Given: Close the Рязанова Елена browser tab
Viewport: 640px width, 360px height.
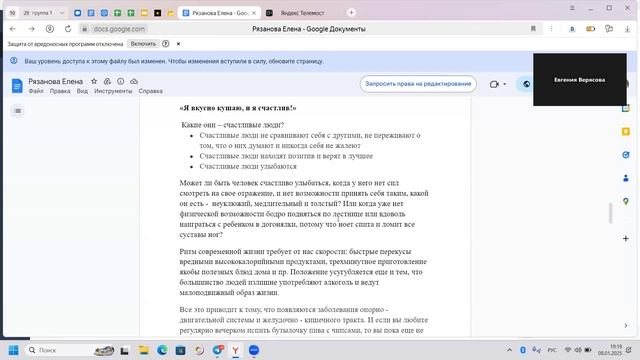Looking at the screenshot, I should point(254,13).
